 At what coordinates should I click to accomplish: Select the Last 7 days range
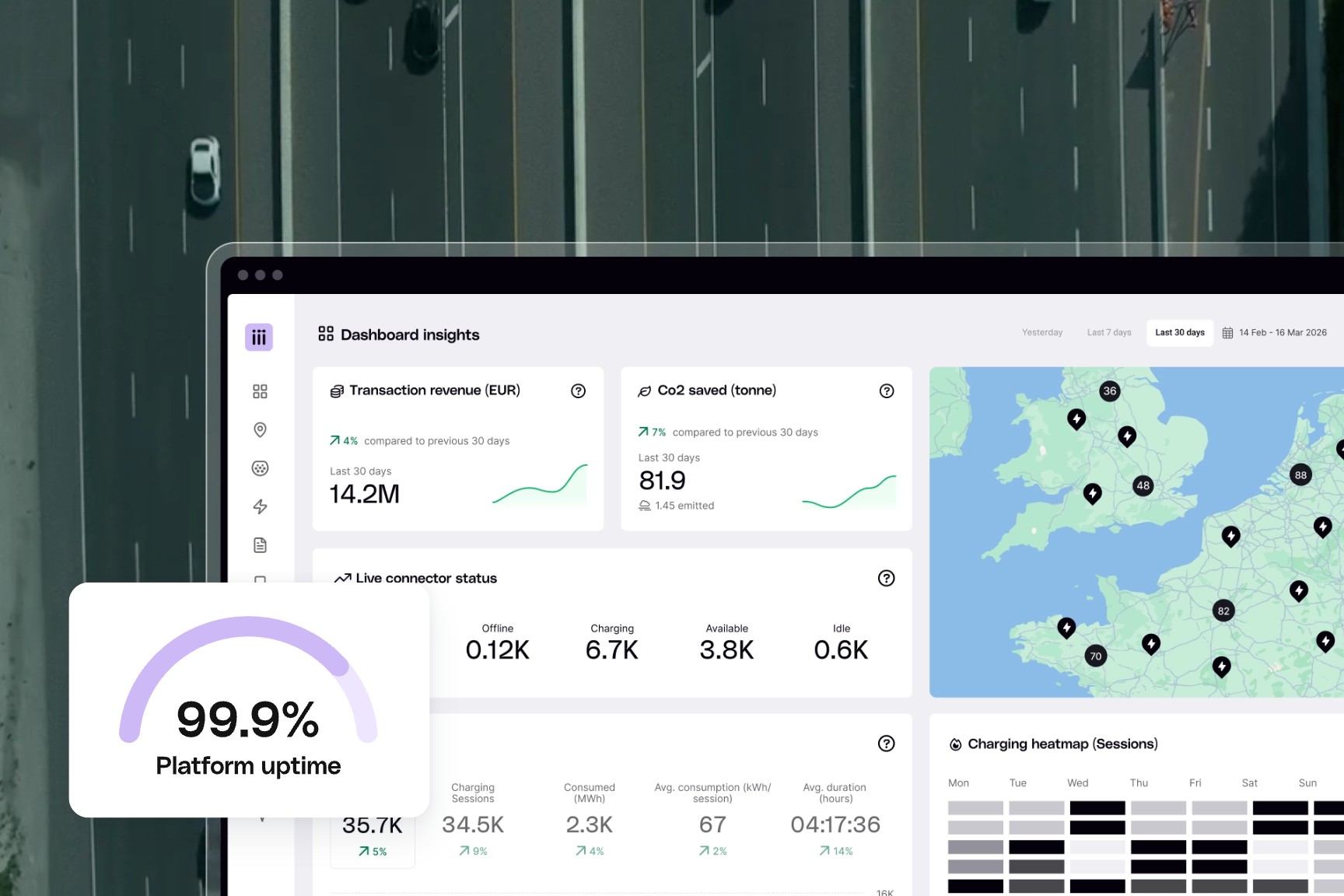click(1109, 332)
